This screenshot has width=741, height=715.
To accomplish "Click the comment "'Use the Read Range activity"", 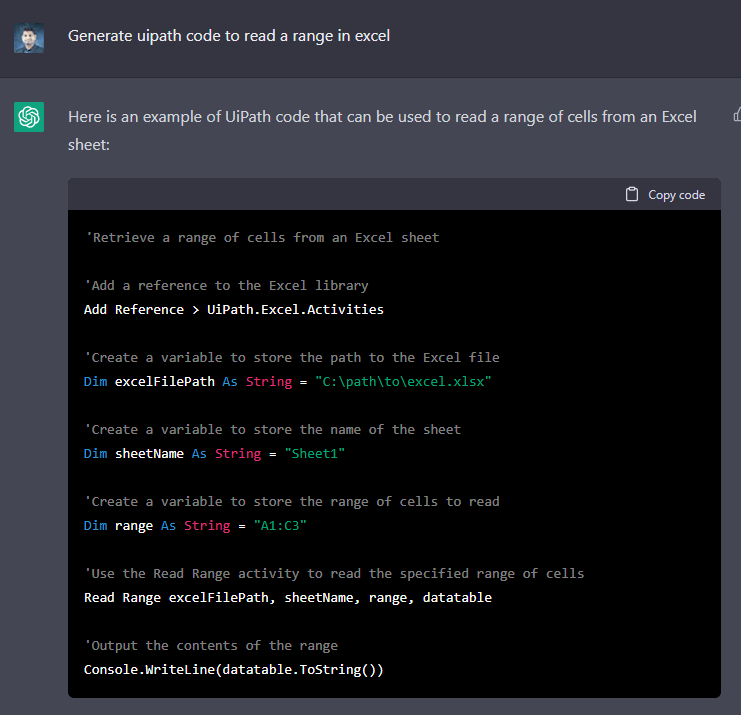I will point(192,574).
